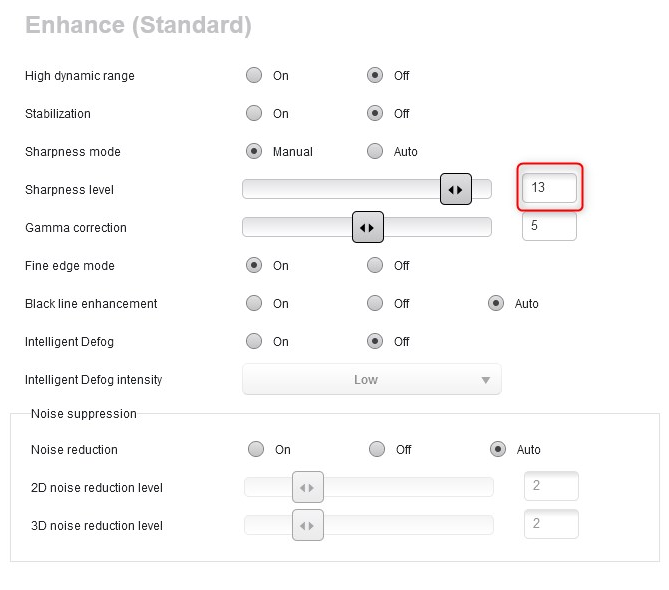Set Black line enhancement to Off
Image resolution: width=669 pixels, height=590 pixels.
pyautogui.click(x=375, y=303)
